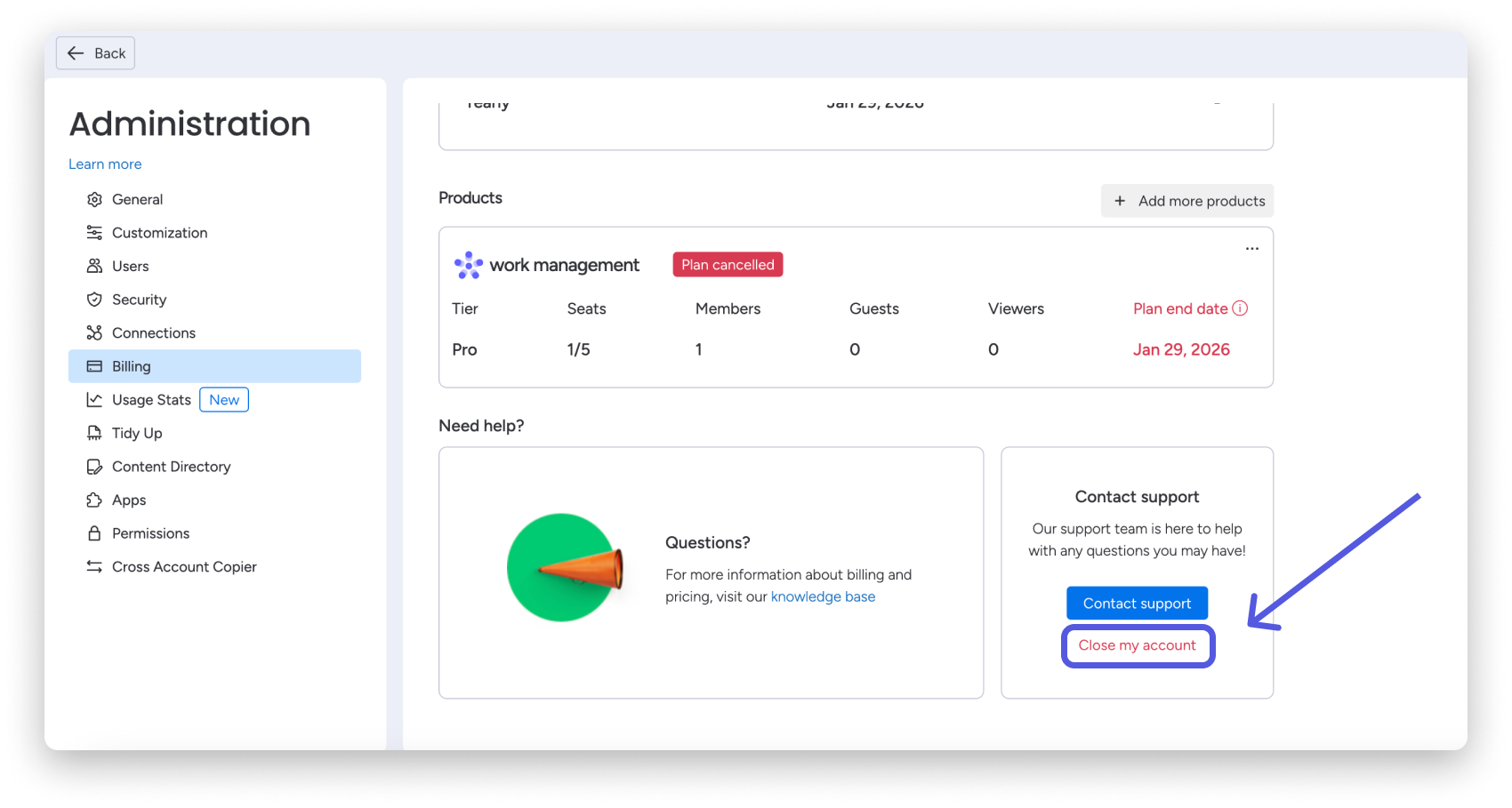The width and height of the screenshot is (1512, 808).
Task: Open Cross Account Copier
Action: 214,566
